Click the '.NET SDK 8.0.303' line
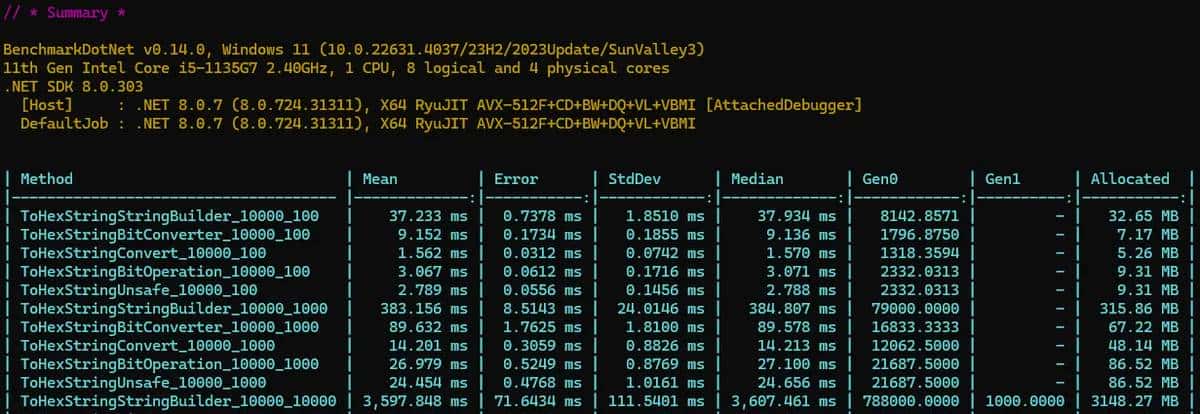Screen dimensions: 1200x414 [74, 87]
